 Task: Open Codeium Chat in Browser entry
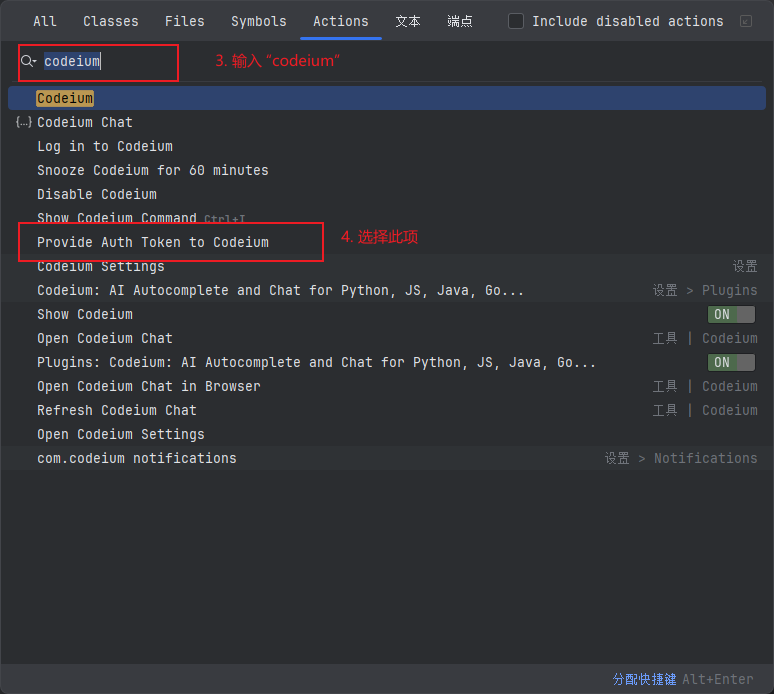coord(149,386)
